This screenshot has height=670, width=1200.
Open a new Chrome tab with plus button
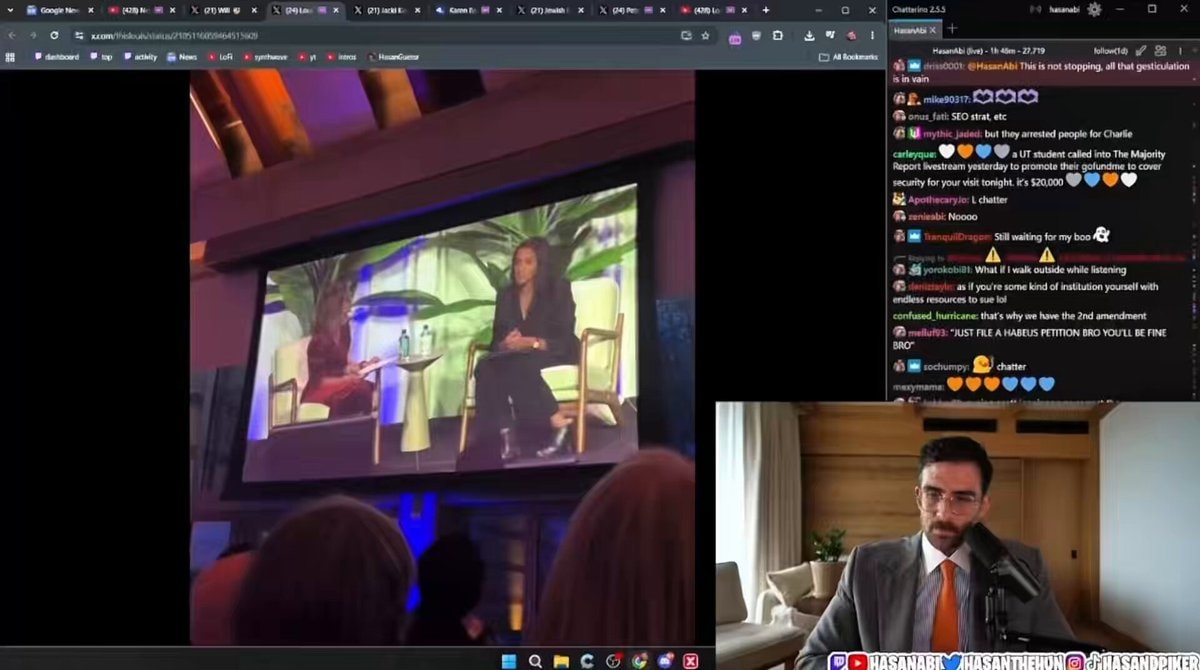tap(766, 10)
